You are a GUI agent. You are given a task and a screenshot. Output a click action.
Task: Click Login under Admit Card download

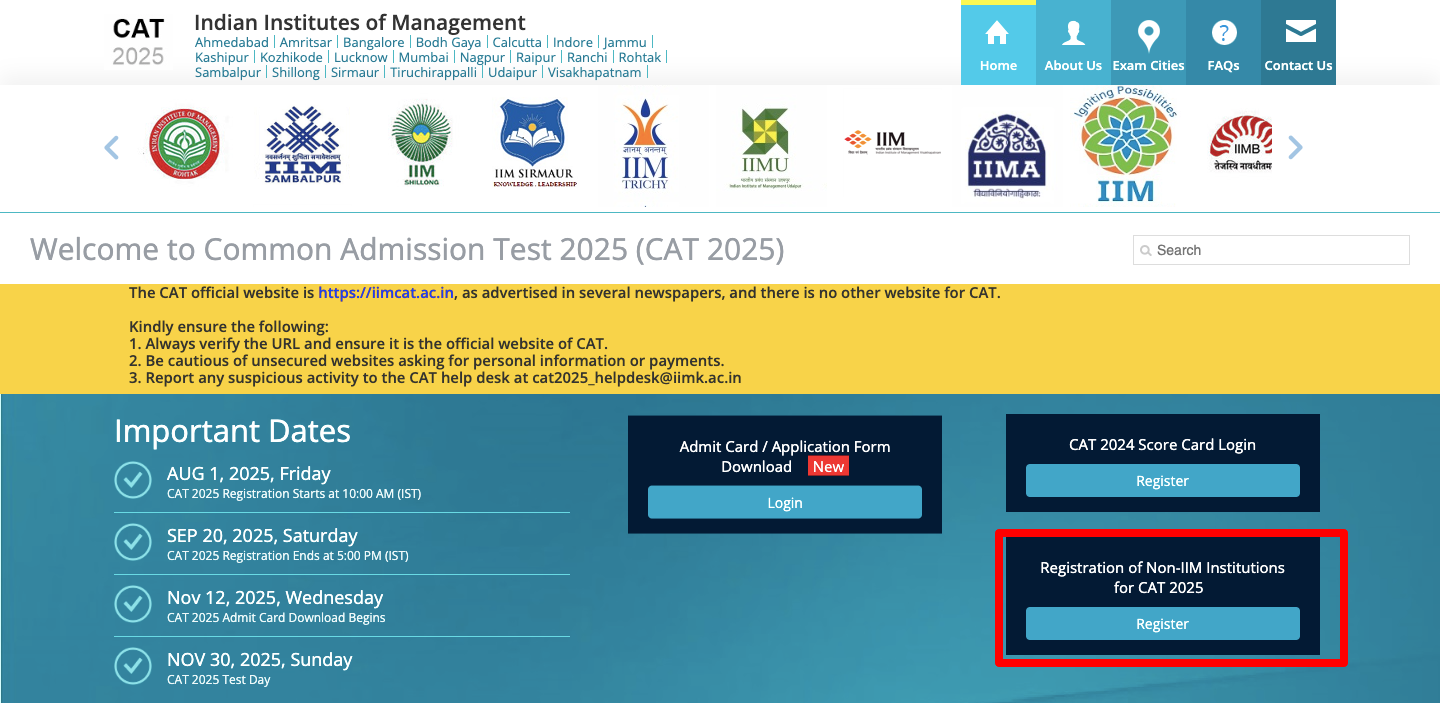784,502
